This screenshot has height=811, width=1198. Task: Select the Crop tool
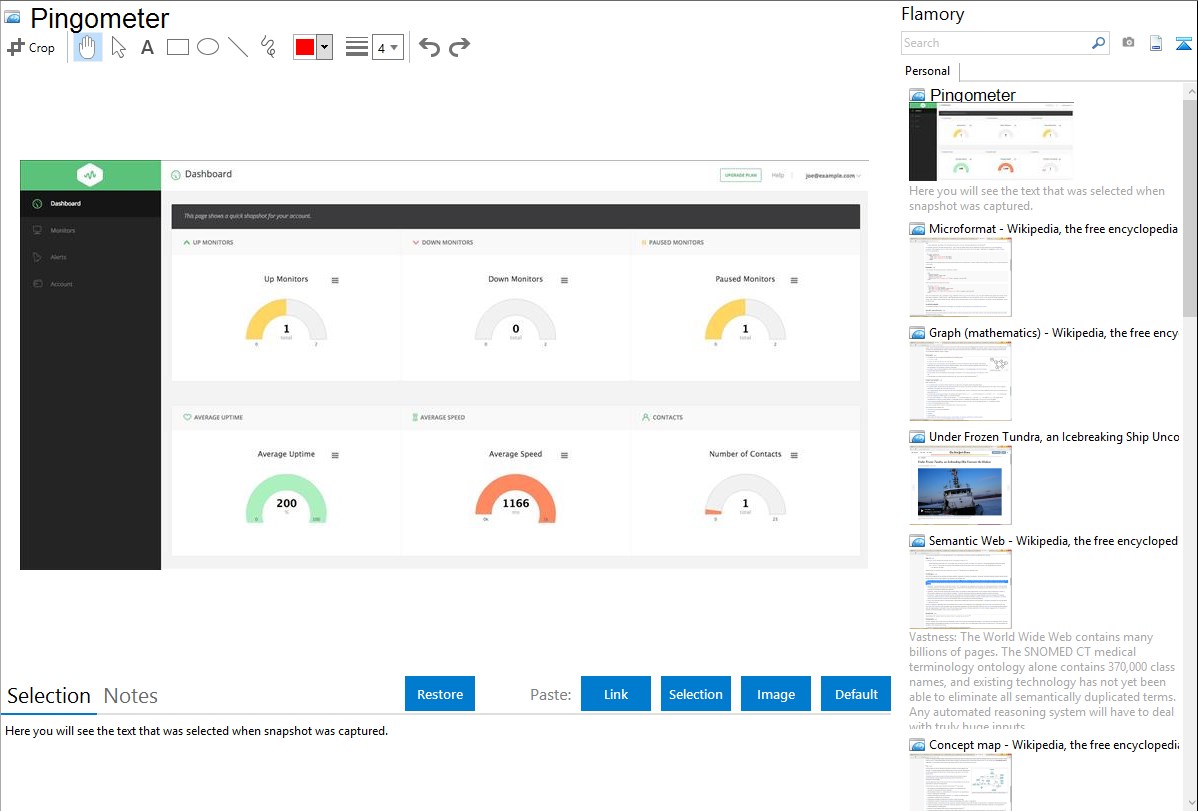coord(31,47)
